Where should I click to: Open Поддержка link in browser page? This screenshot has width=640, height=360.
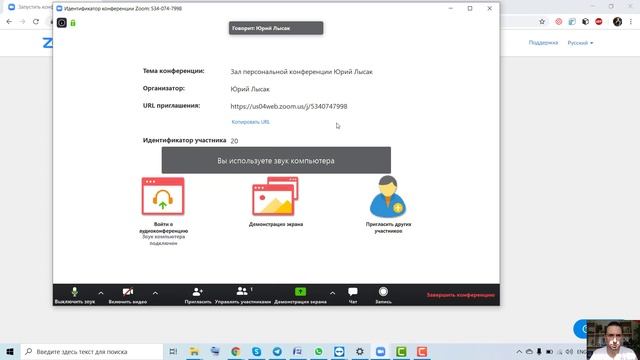(543, 42)
